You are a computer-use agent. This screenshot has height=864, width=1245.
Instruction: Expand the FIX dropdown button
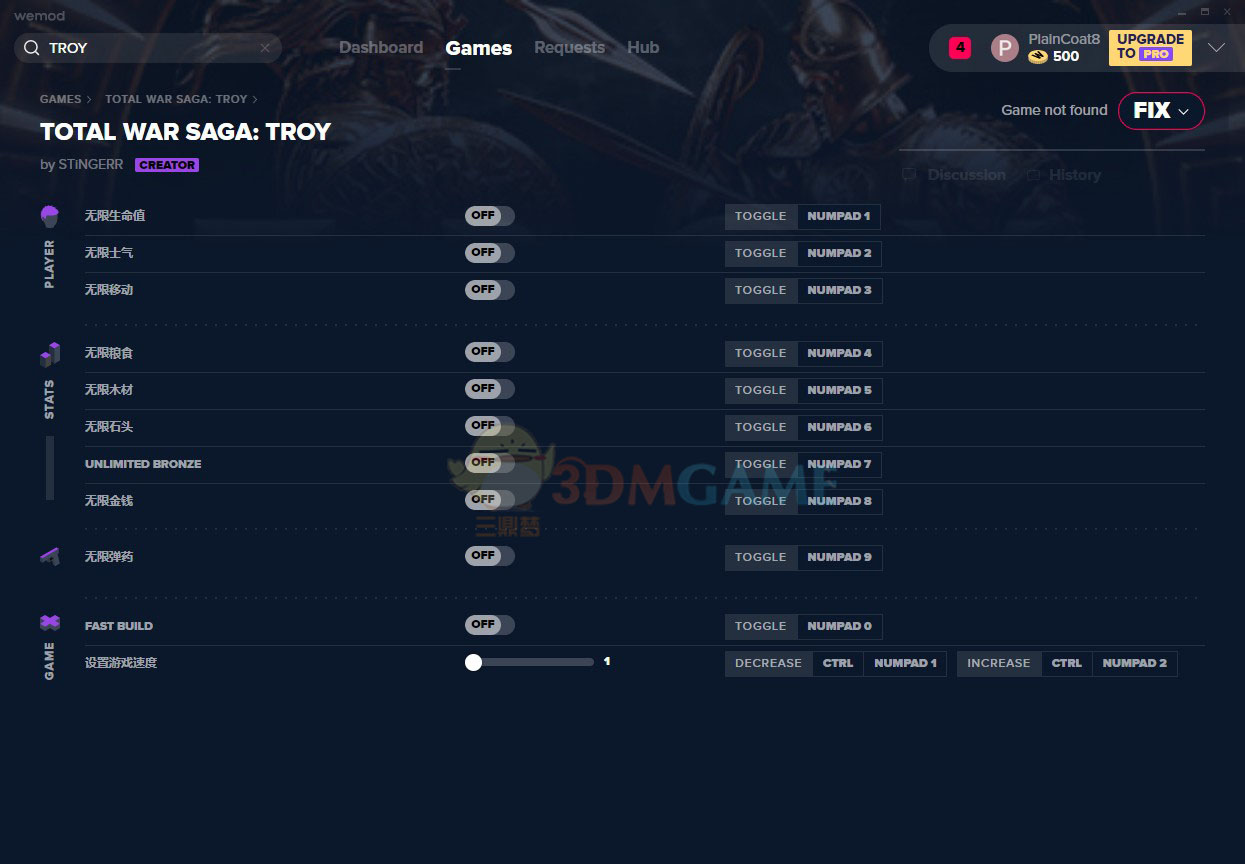point(1160,111)
